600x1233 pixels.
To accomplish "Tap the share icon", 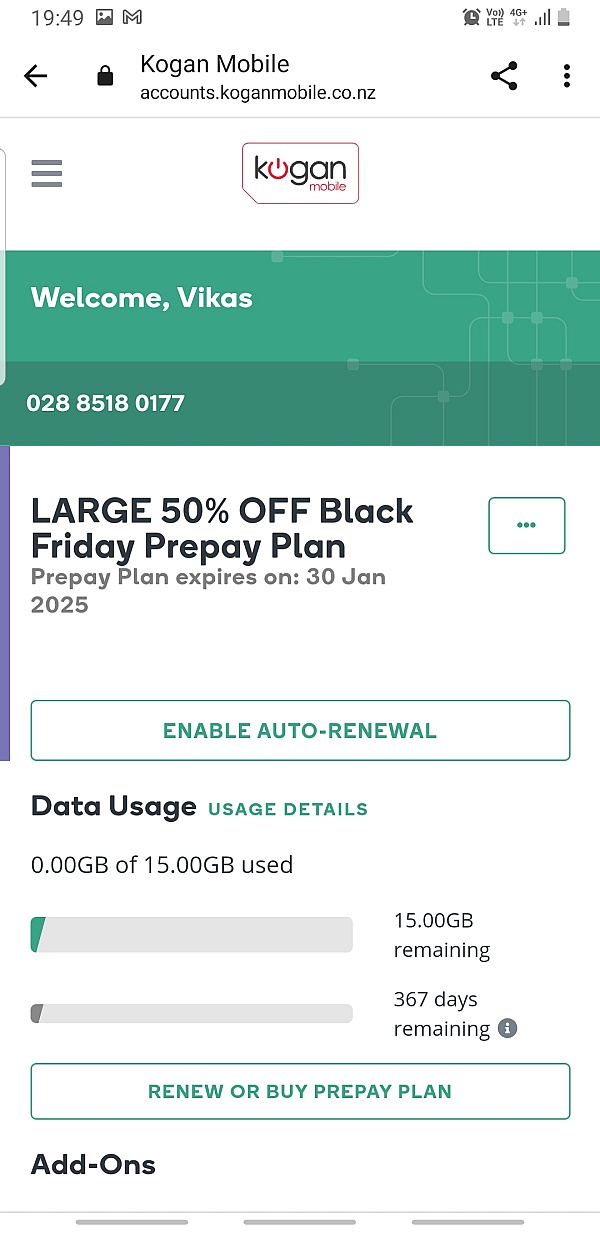I will click(x=504, y=76).
